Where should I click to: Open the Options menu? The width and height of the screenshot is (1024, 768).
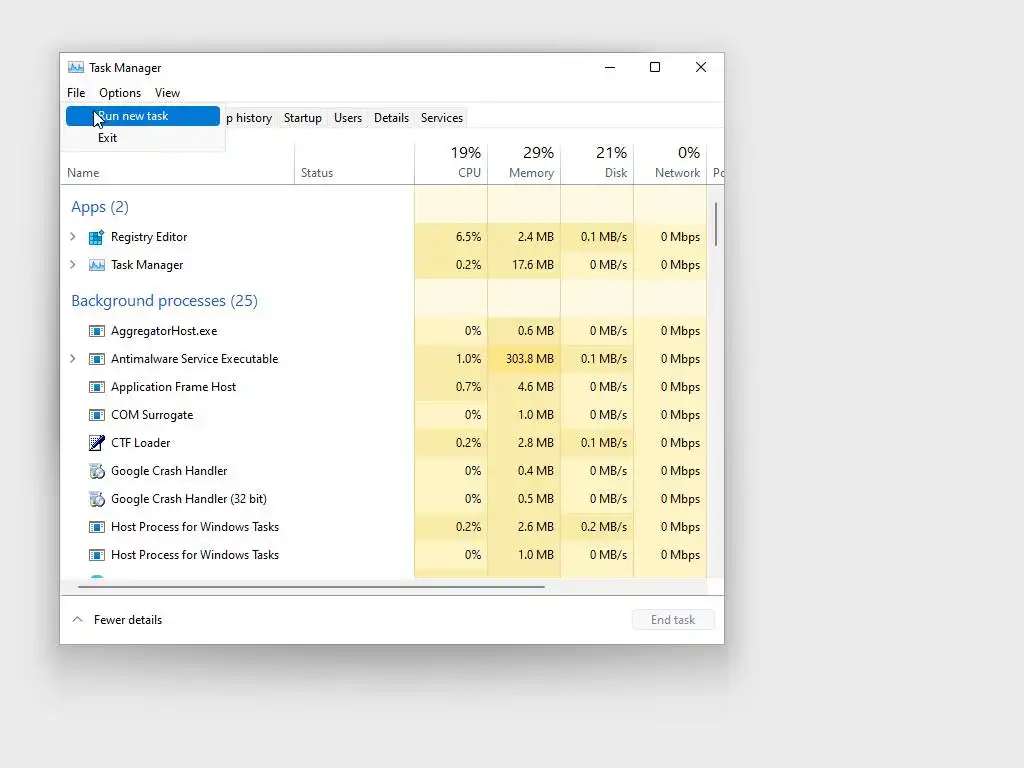coord(120,93)
